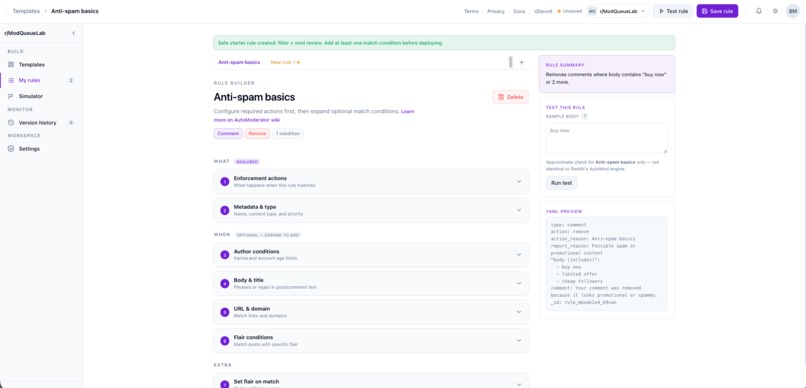This screenshot has width=806, height=388.
Task: Click step 6 circle for Flair conditions
Action: coord(224,341)
